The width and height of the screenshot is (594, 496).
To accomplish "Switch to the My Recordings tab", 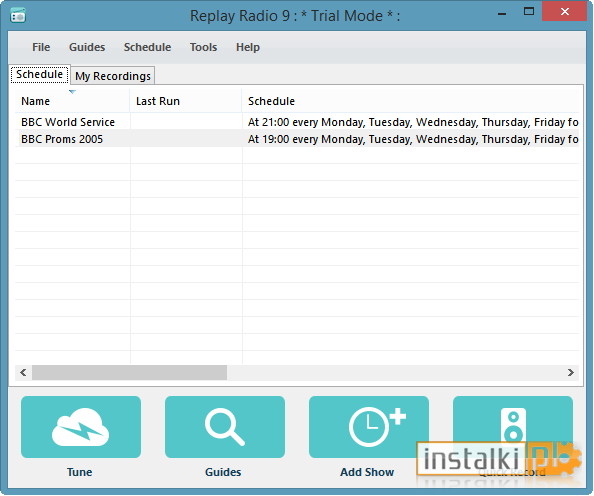I will (x=113, y=76).
